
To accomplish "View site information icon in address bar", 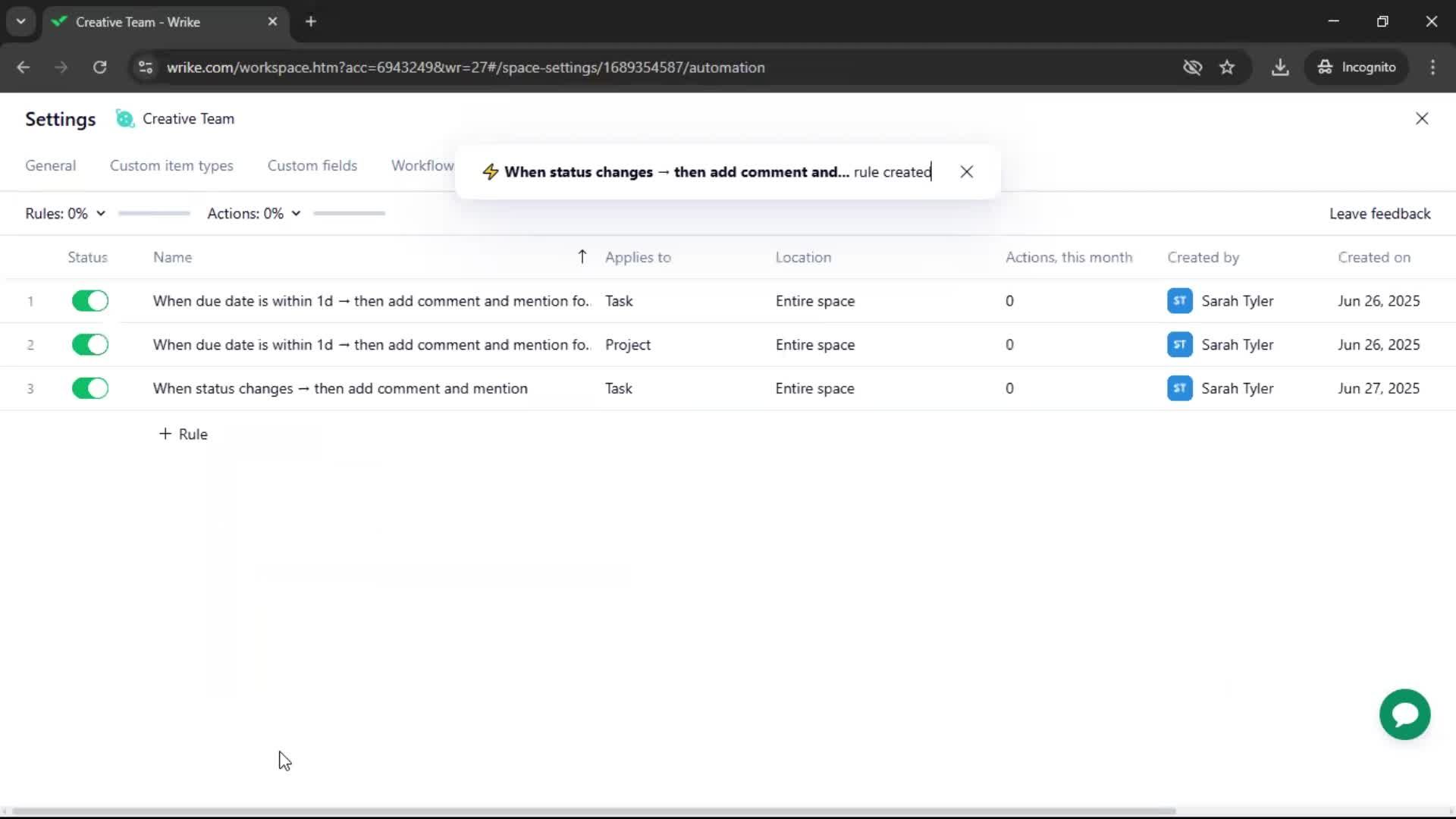I will (x=146, y=67).
